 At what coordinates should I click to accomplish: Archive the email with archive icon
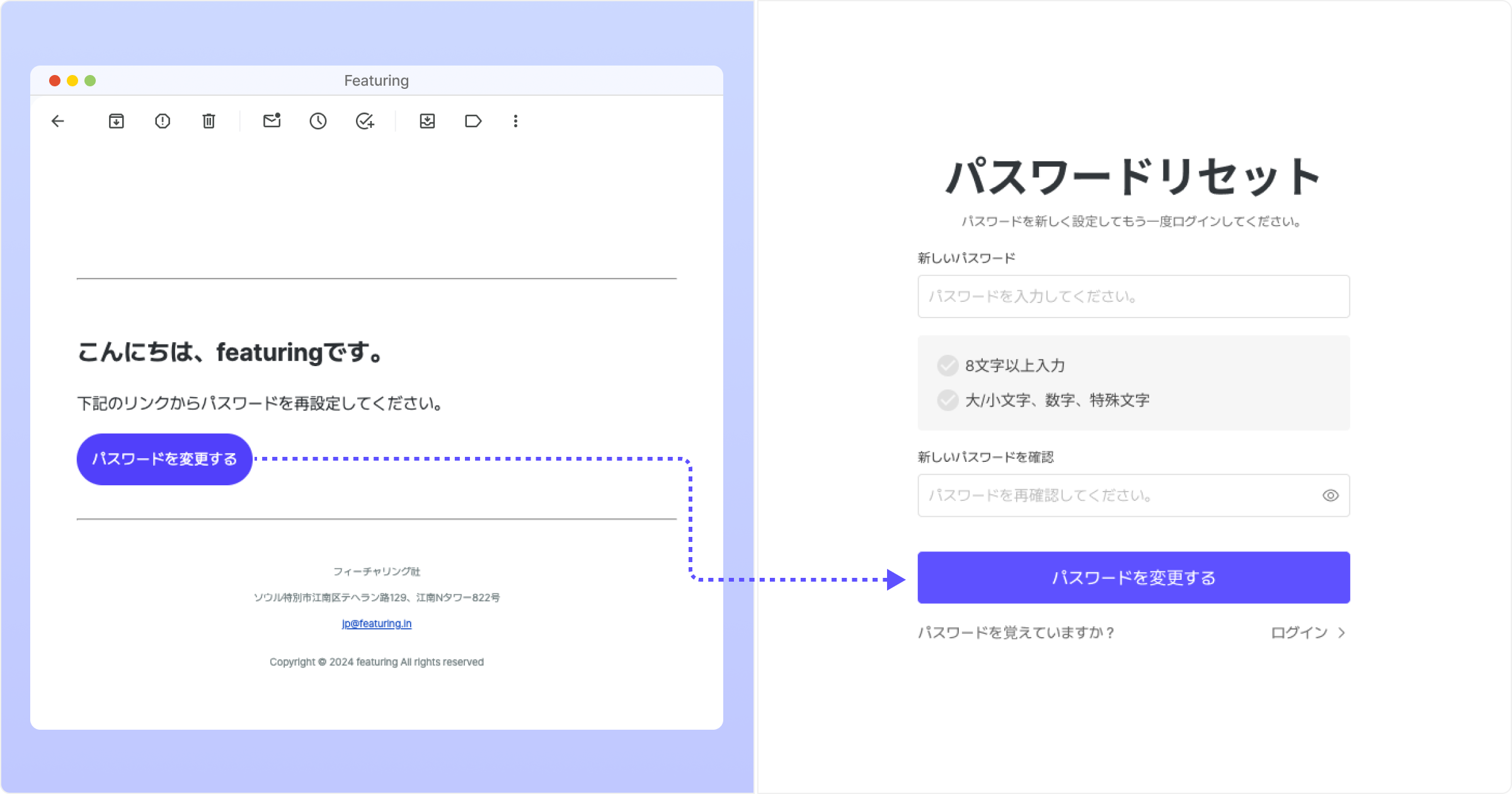tap(117, 121)
